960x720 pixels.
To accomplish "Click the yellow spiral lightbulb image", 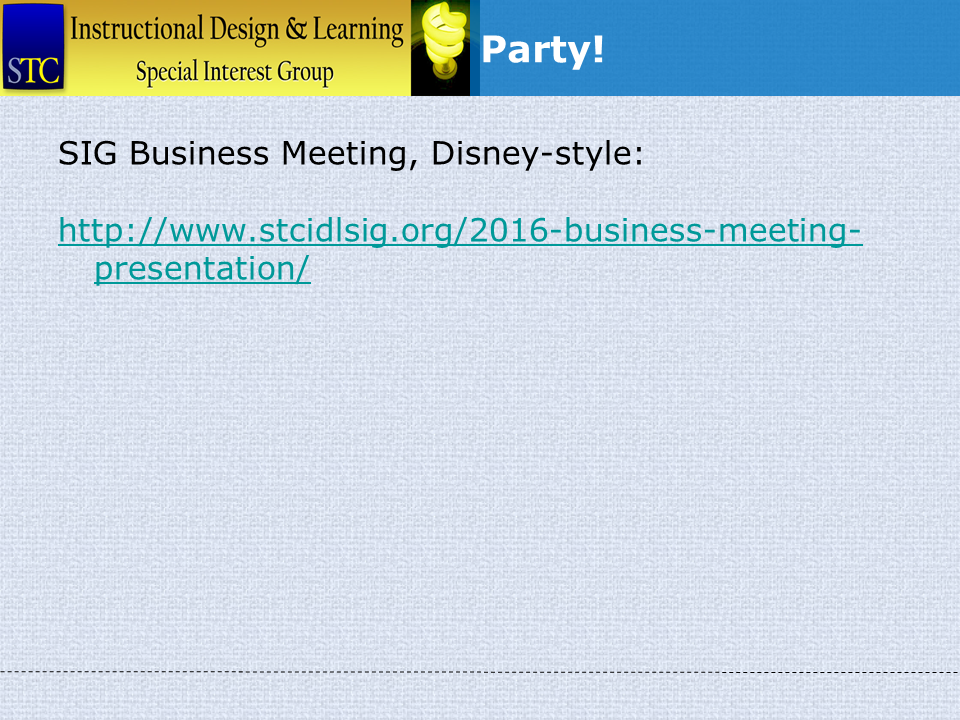I will [x=440, y=48].
